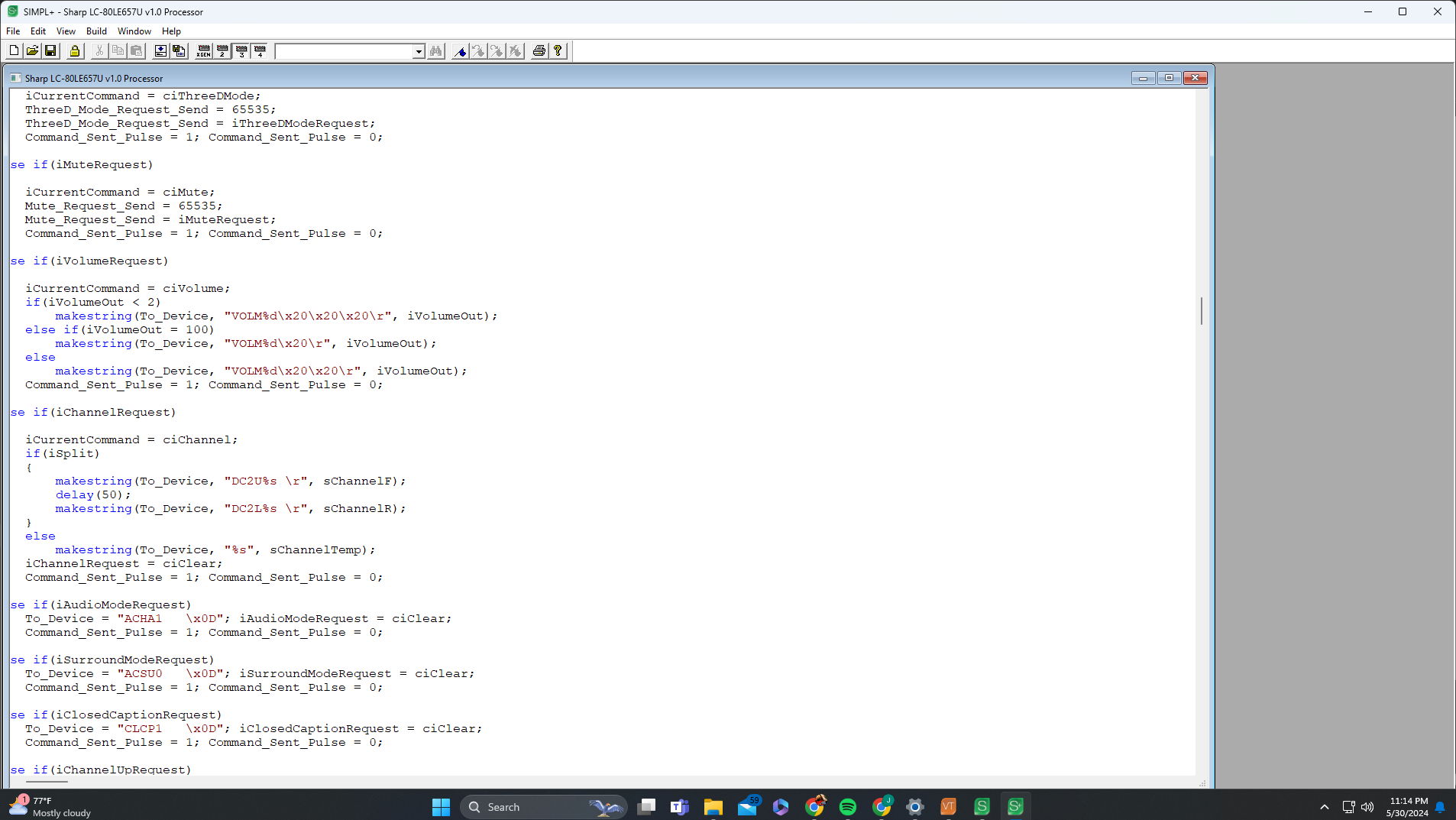Click the text 'if(iVolumeOut < 2)'
This screenshot has width=1456, height=820.
coord(93,303)
